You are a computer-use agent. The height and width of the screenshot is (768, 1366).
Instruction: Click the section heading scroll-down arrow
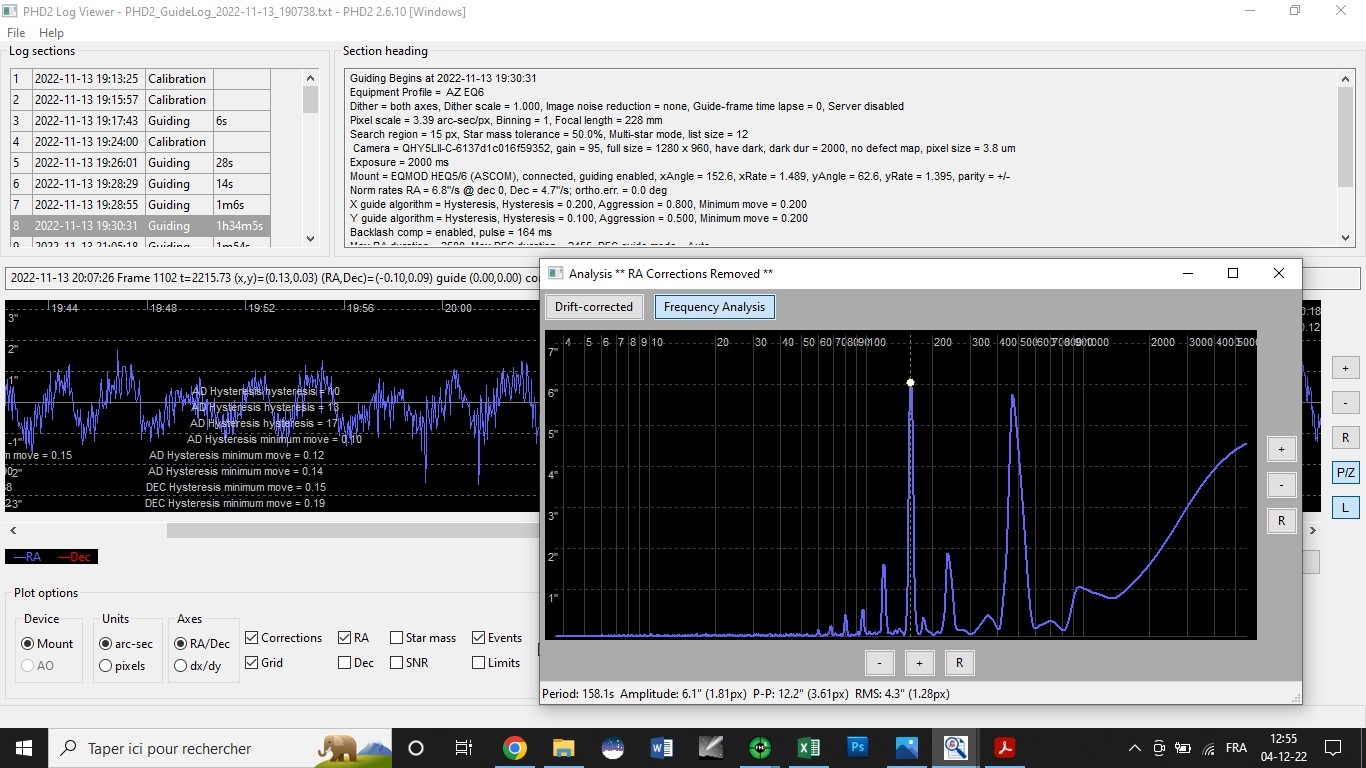tap(1346, 238)
